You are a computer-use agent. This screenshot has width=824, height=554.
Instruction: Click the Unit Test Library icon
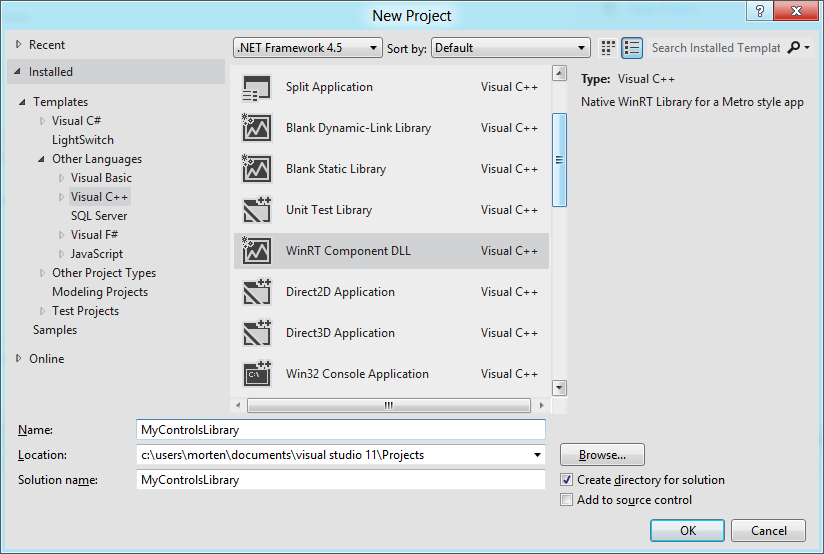click(x=256, y=210)
